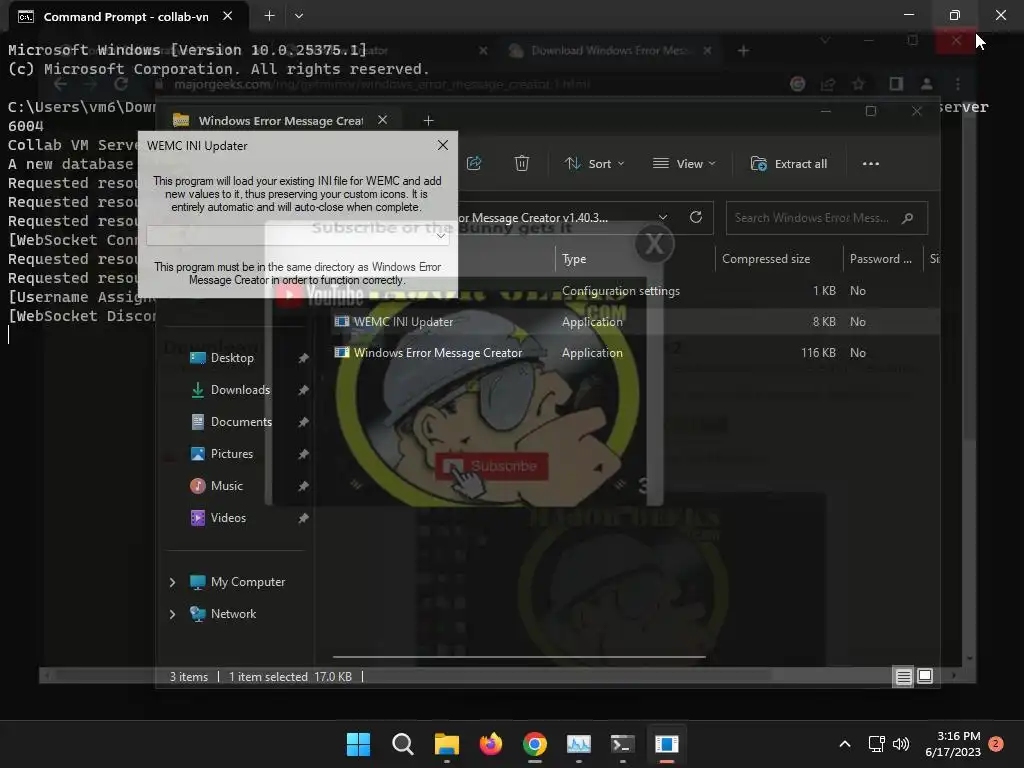Open Documents in the Explorer sidebar
Image resolution: width=1024 pixels, height=768 pixels.
[x=241, y=422]
